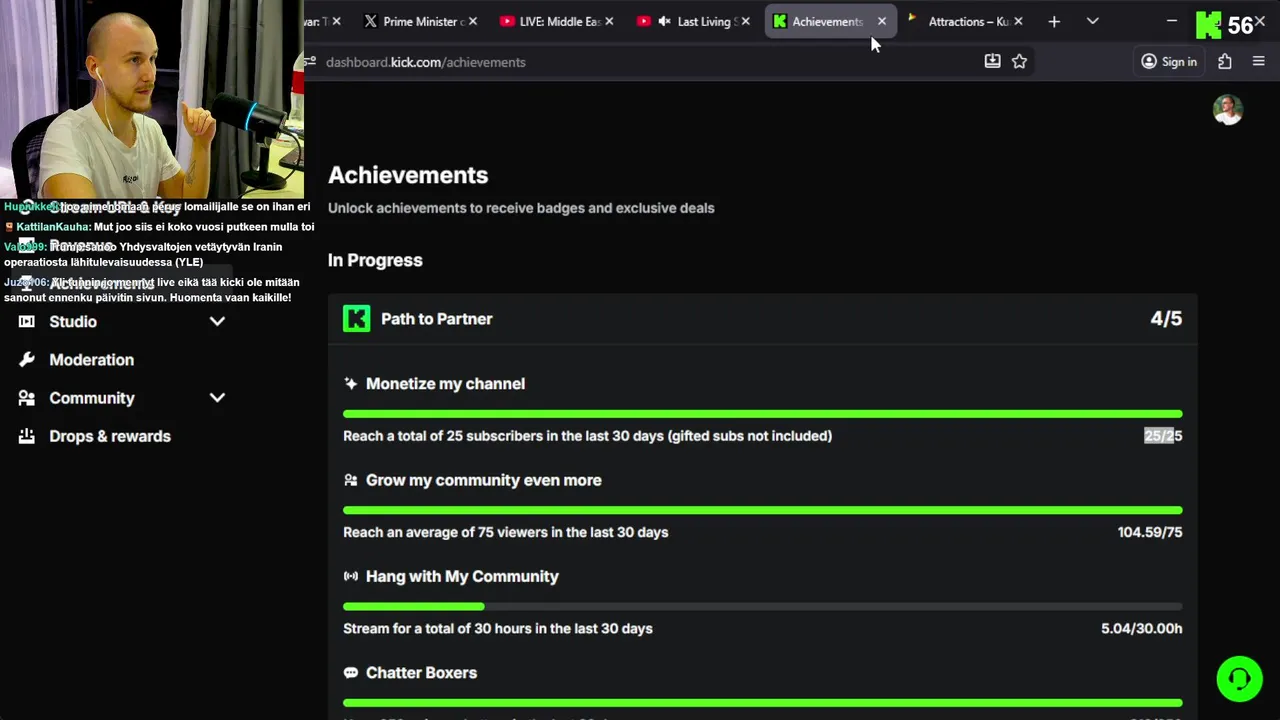The image size is (1280, 720).
Task: Open a new browser tab
Action: tap(1054, 21)
